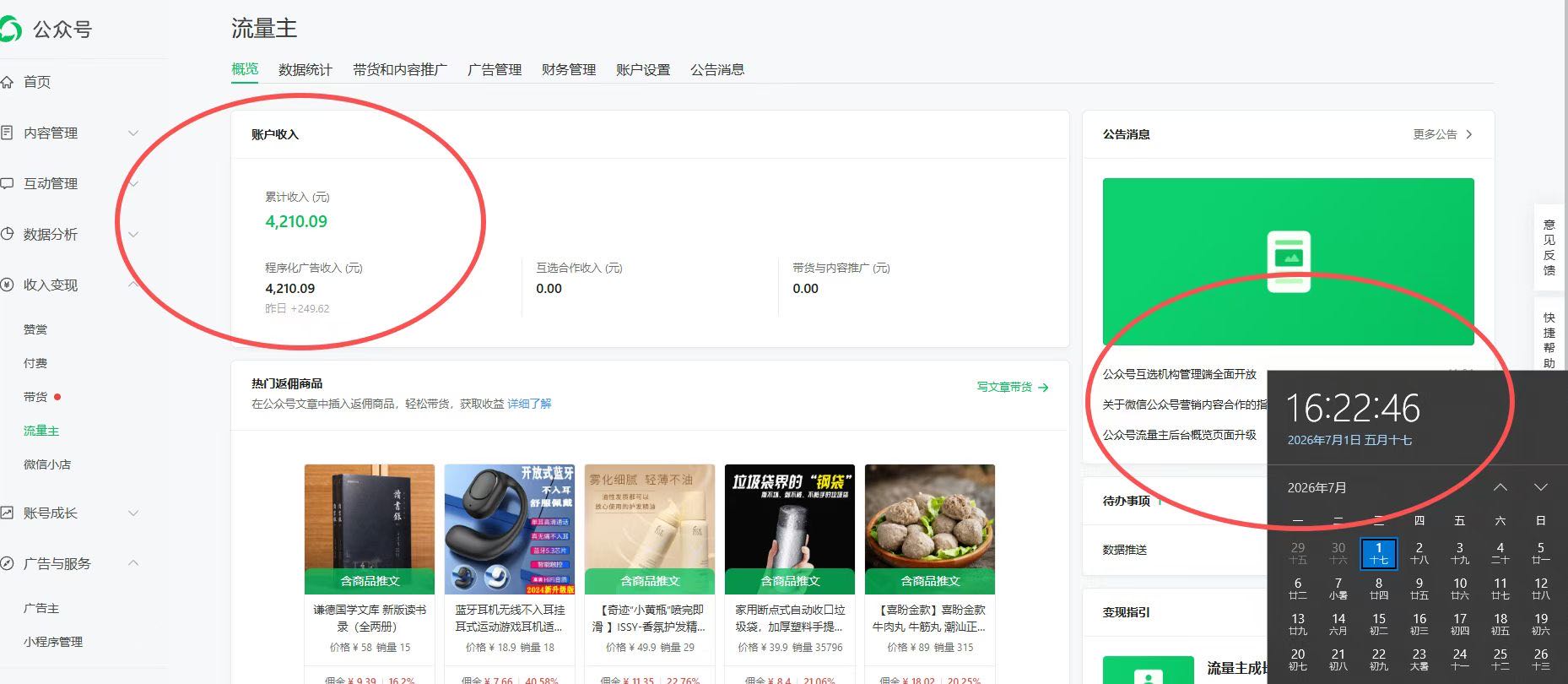The width and height of the screenshot is (1568, 684).
Task: Select July 26 in the calendar
Action: point(1541,660)
